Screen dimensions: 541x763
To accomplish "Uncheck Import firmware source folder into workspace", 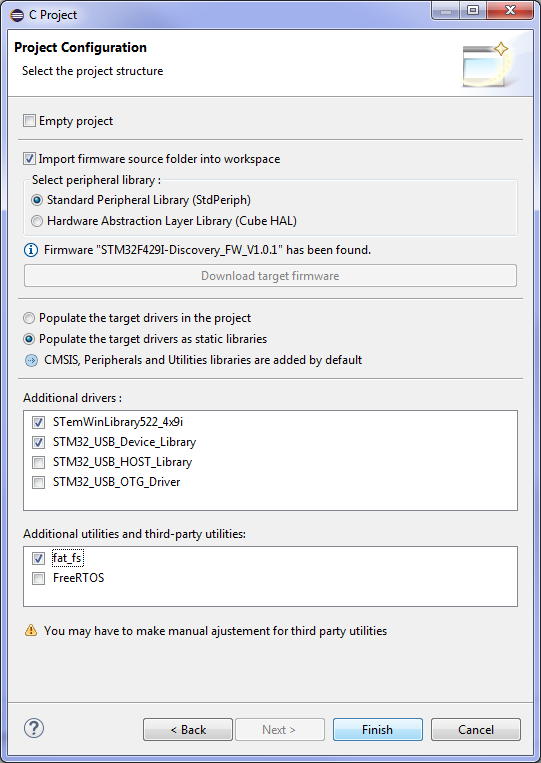I will click(x=29, y=159).
